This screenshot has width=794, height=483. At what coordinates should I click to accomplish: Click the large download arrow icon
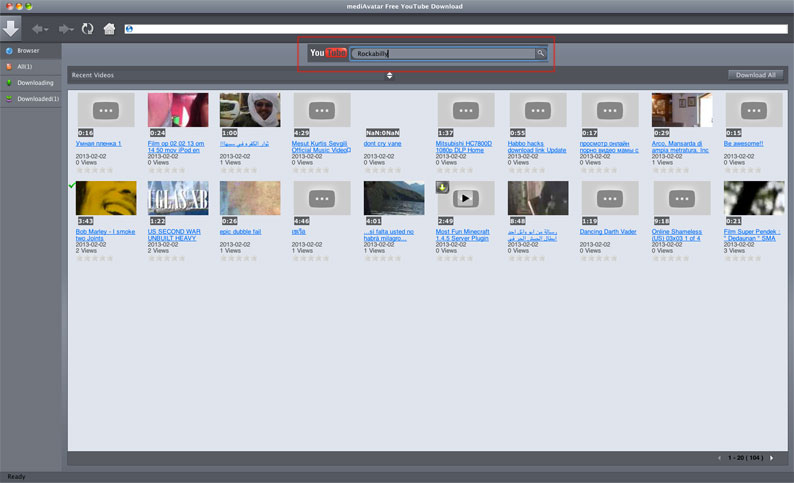click(x=11, y=27)
